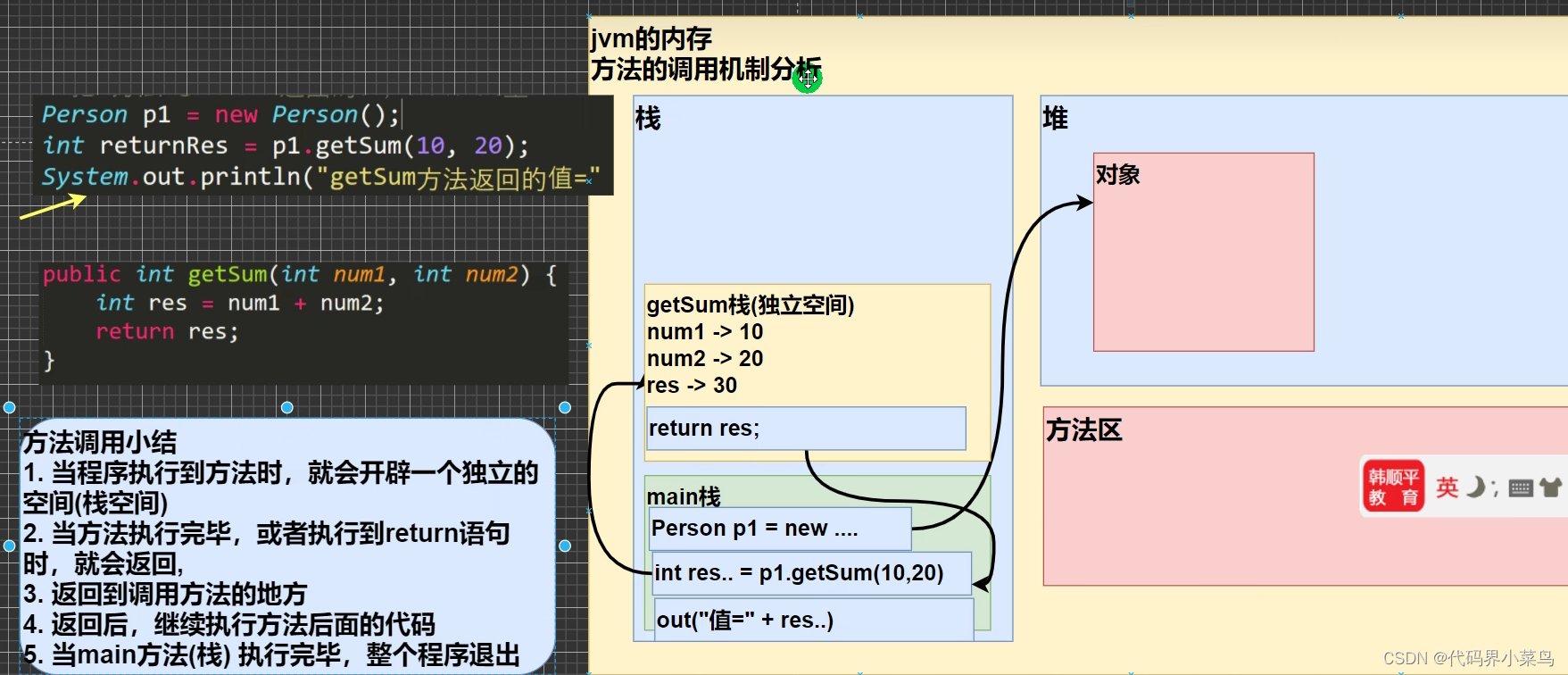
Task: Click the 'public int getSum' method signature line
Action: (x=300, y=274)
